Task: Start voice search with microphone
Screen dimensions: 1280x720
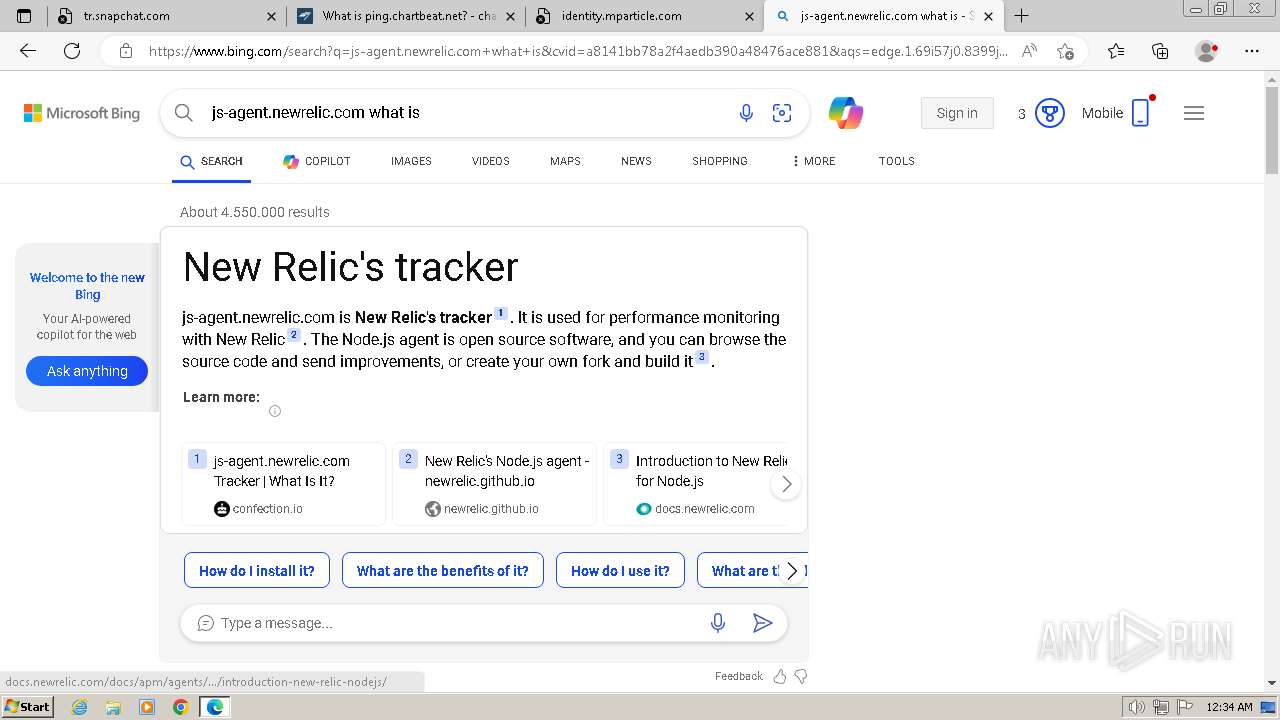Action: (x=746, y=113)
